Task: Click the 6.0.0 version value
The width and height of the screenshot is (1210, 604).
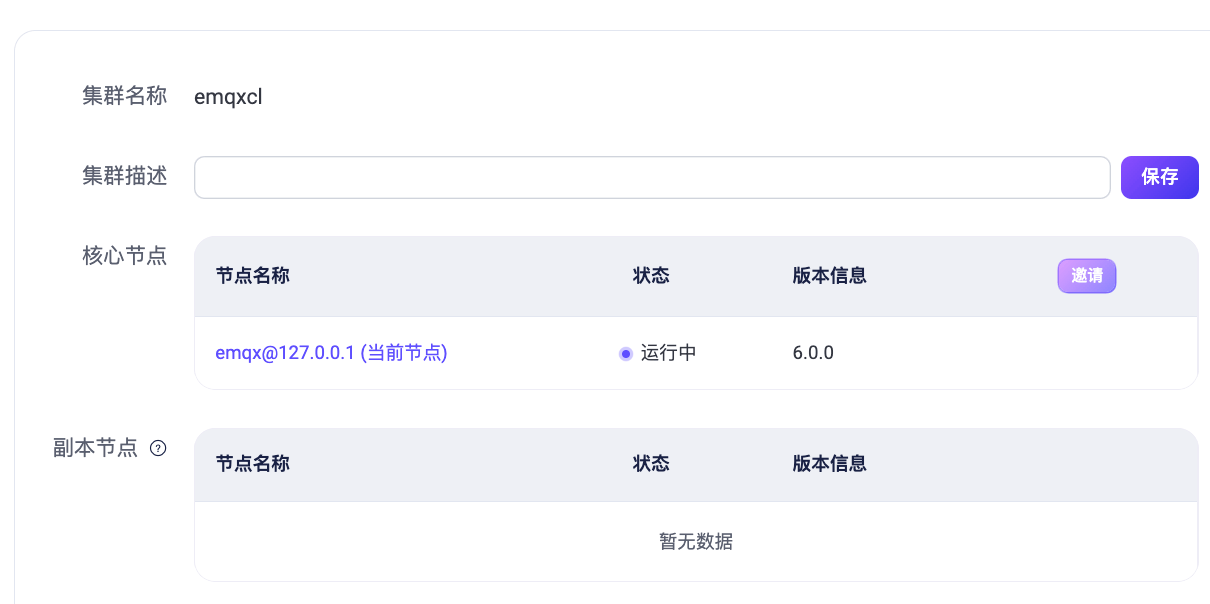Action: (x=813, y=353)
